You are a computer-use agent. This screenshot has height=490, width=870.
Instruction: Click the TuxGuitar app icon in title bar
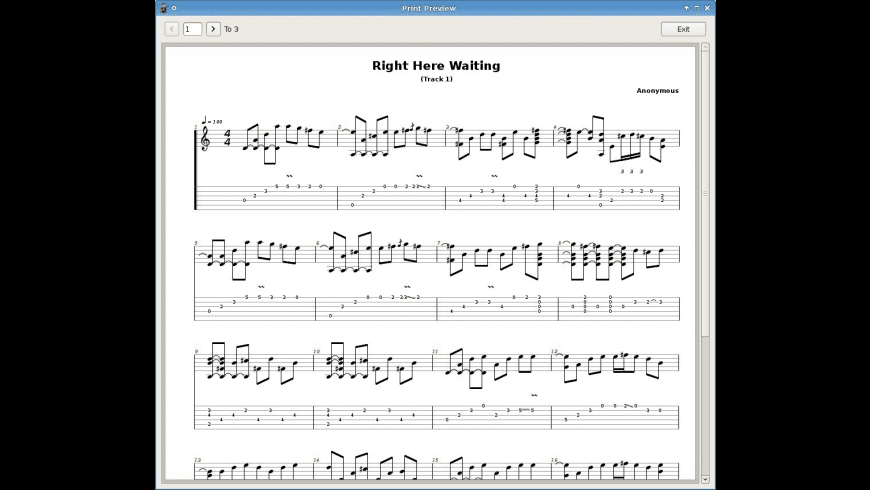click(x=163, y=8)
